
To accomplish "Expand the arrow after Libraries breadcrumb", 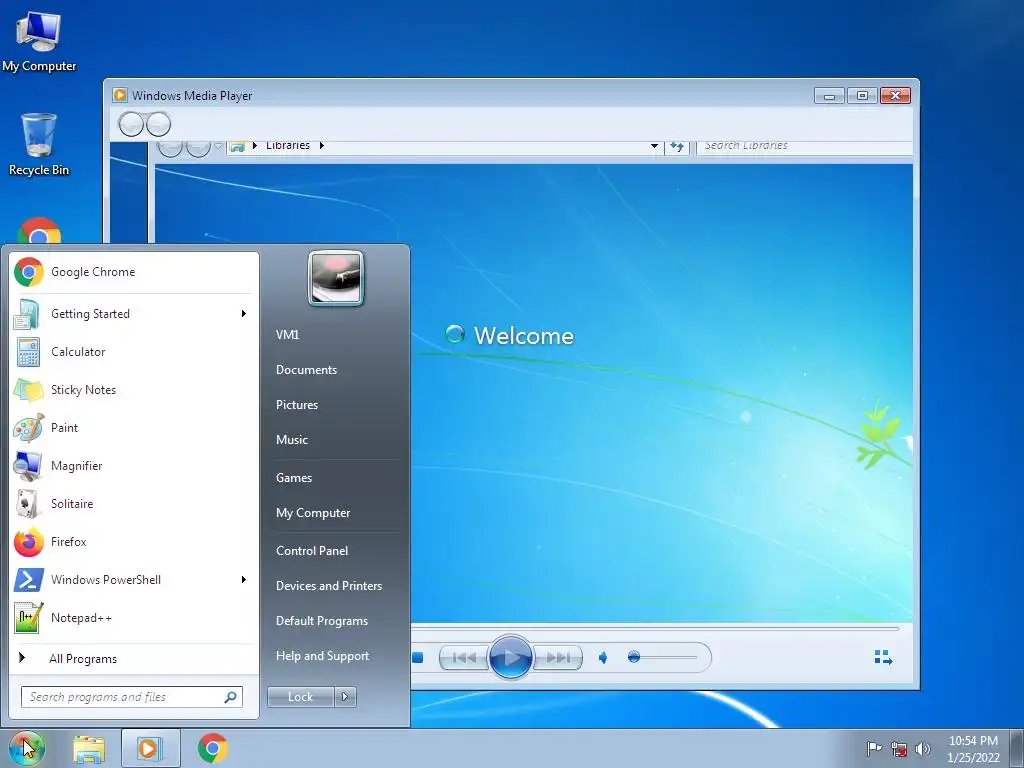I will pyautogui.click(x=321, y=145).
